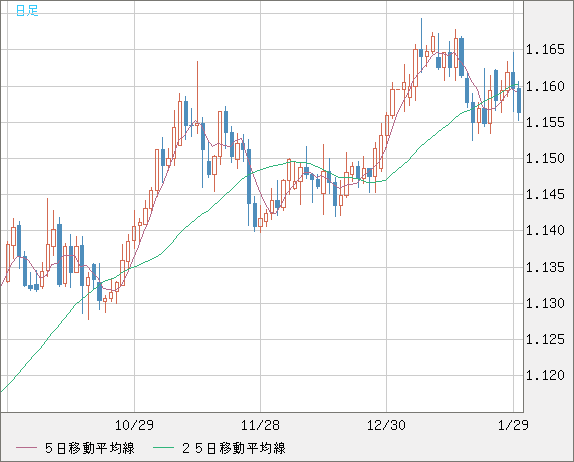Screen dimensions: 574x462
Task: Click the green 25-day legend line sample
Action: 163,448
